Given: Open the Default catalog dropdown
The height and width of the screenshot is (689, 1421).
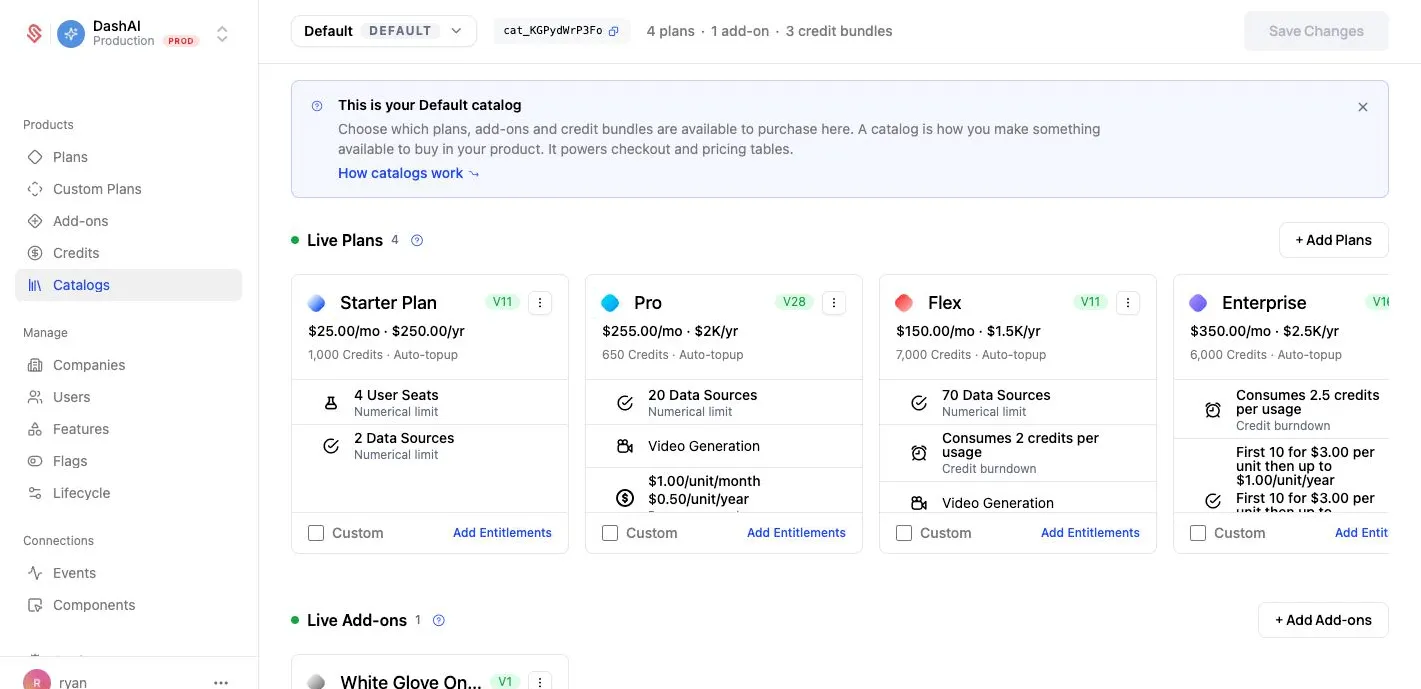Looking at the screenshot, I should pos(384,31).
